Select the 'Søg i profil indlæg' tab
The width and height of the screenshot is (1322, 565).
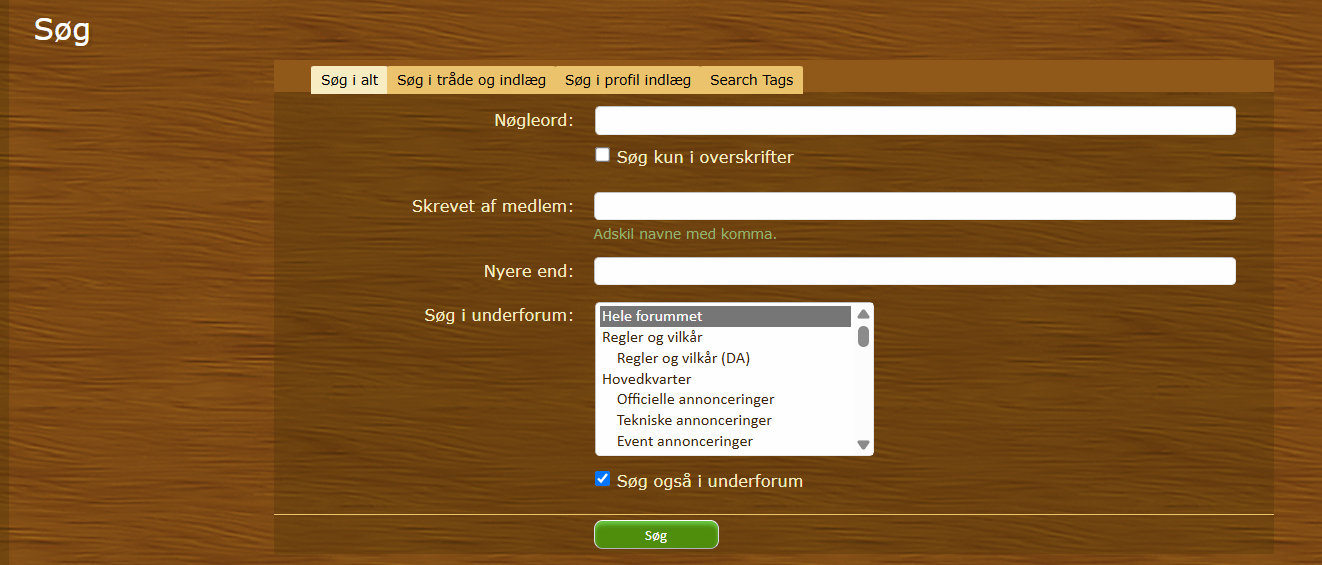(x=627, y=80)
